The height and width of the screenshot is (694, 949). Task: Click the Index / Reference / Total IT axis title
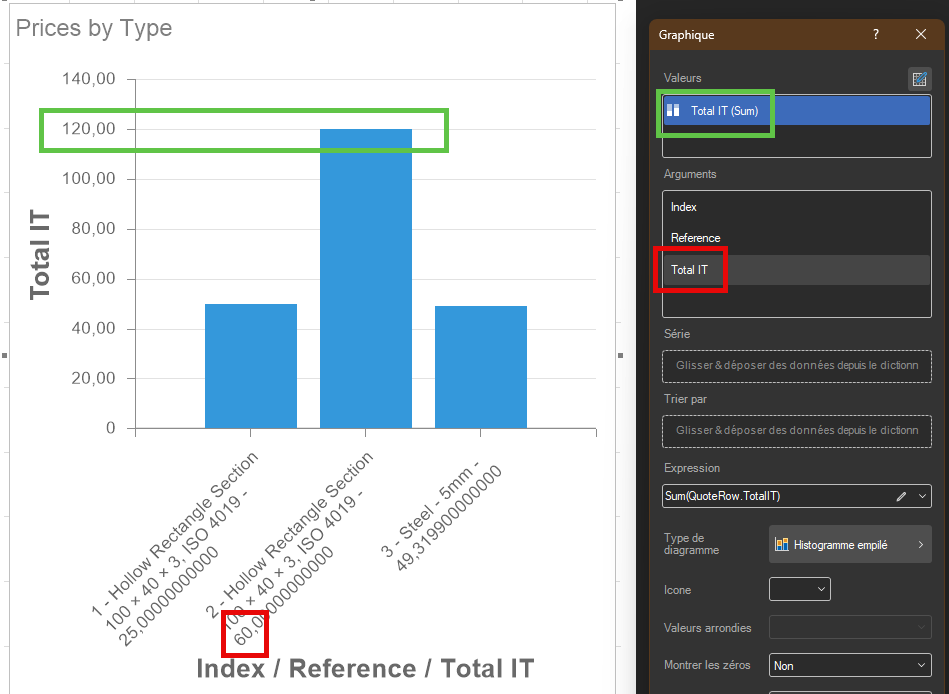pyautogui.click(x=365, y=669)
